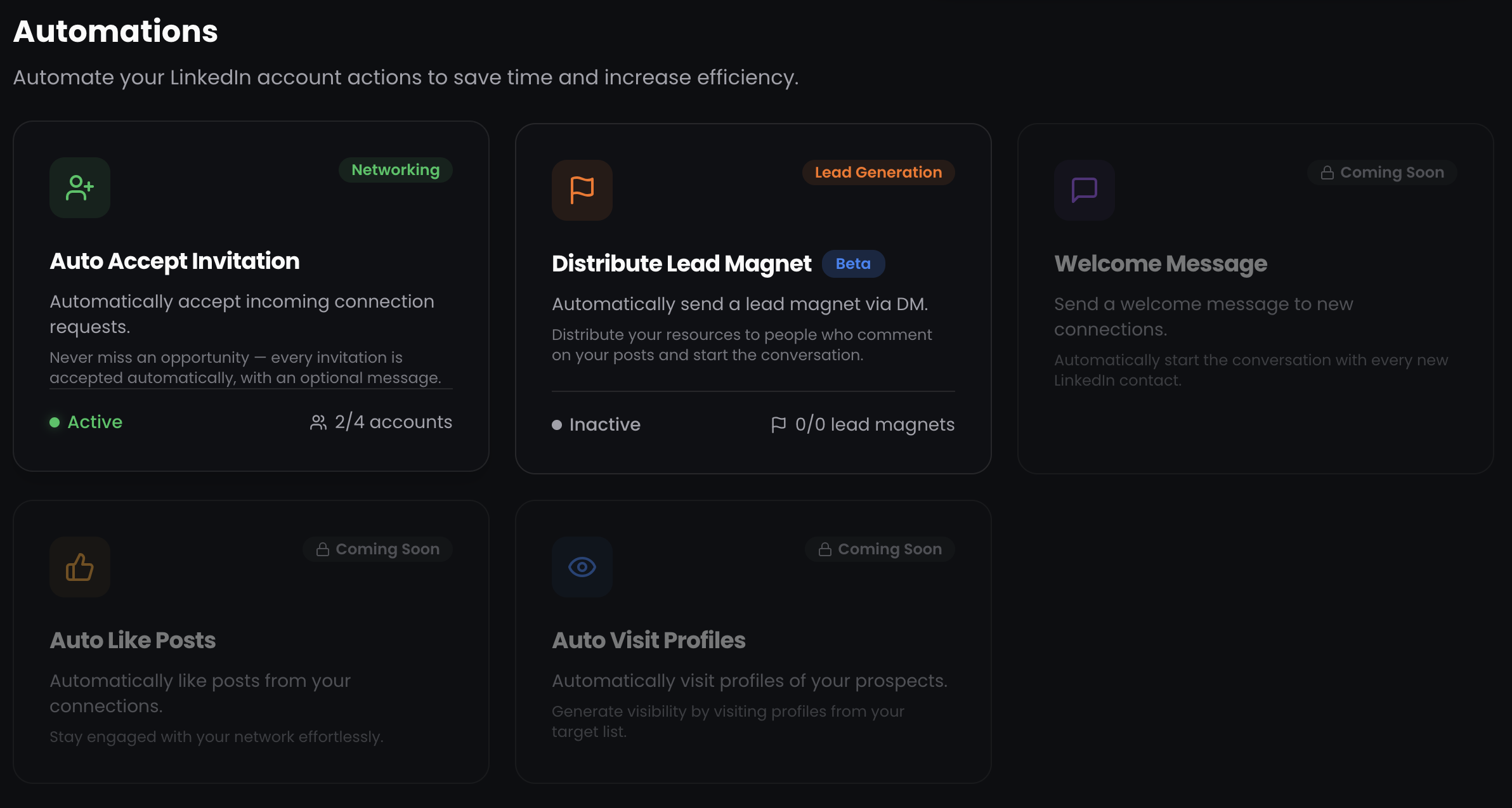
Task: Click the Welcome Message card title
Action: (1160, 264)
